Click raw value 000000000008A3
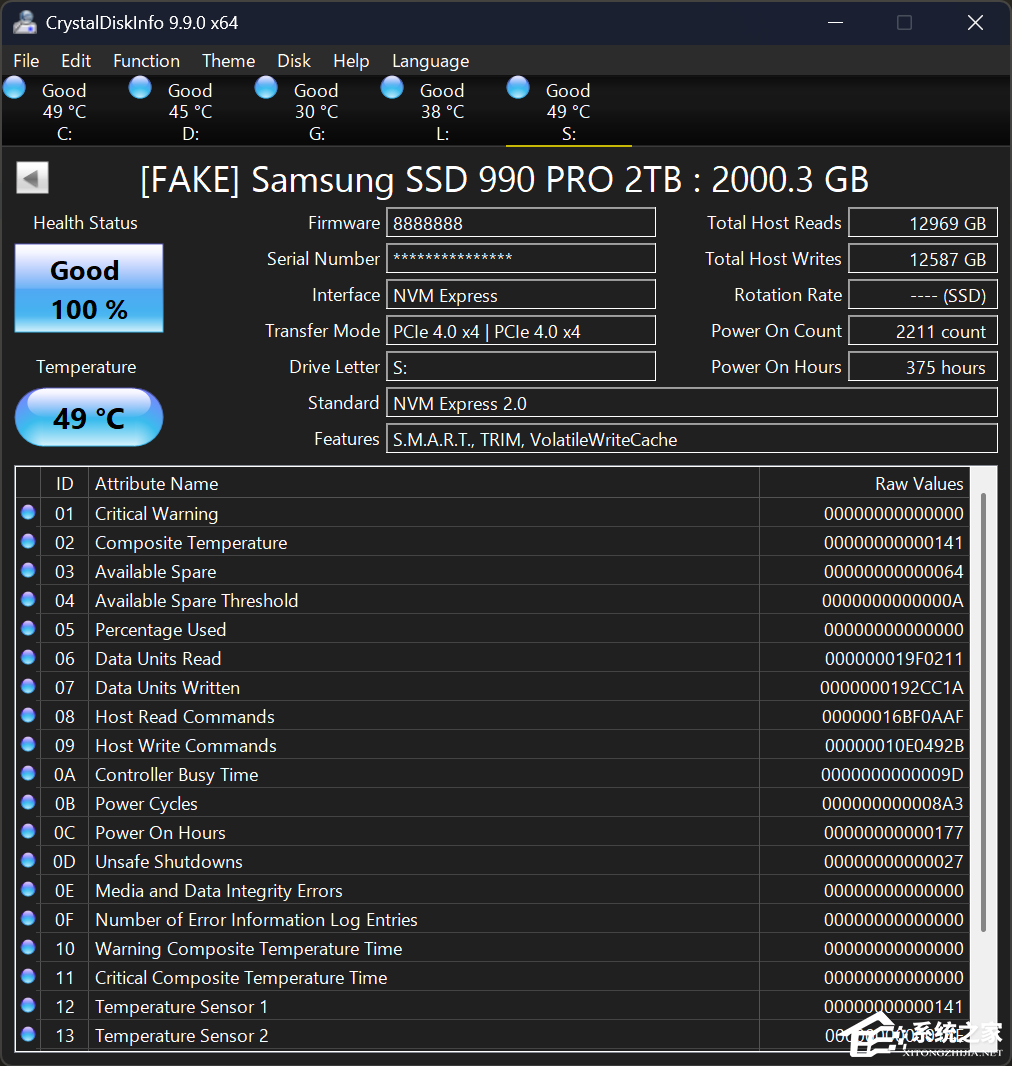Viewport: 1012px width, 1066px height. [892, 804]
